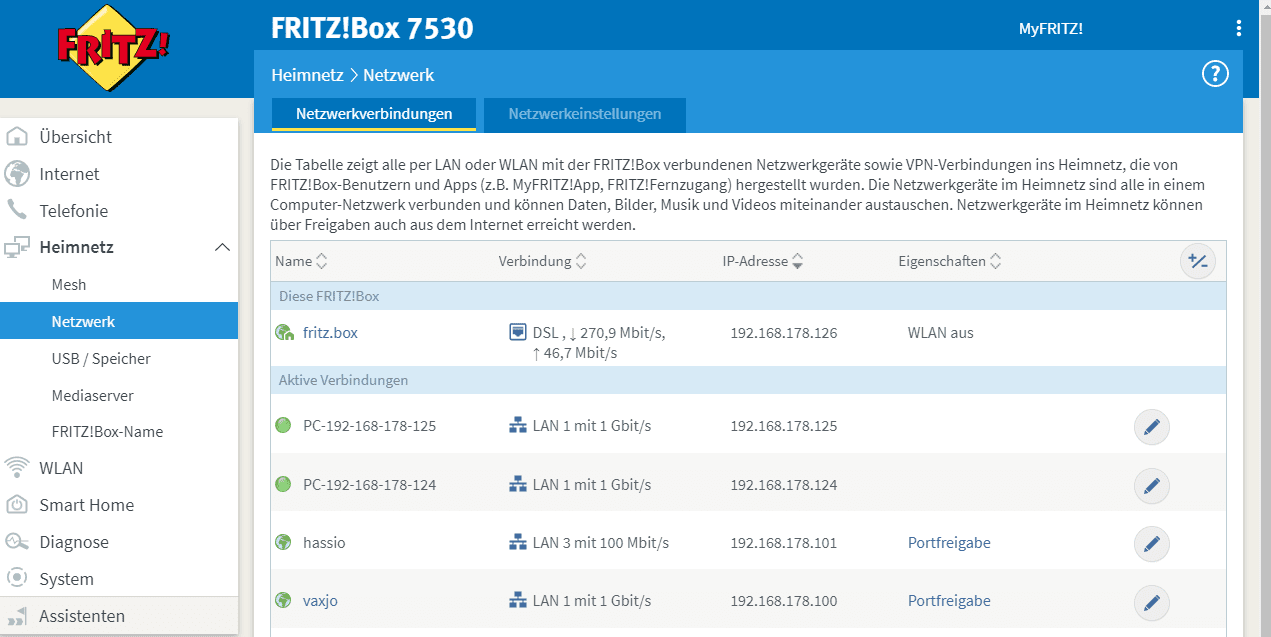
Task: Click the LAN icon in hassio row
Action: [517, 543]
